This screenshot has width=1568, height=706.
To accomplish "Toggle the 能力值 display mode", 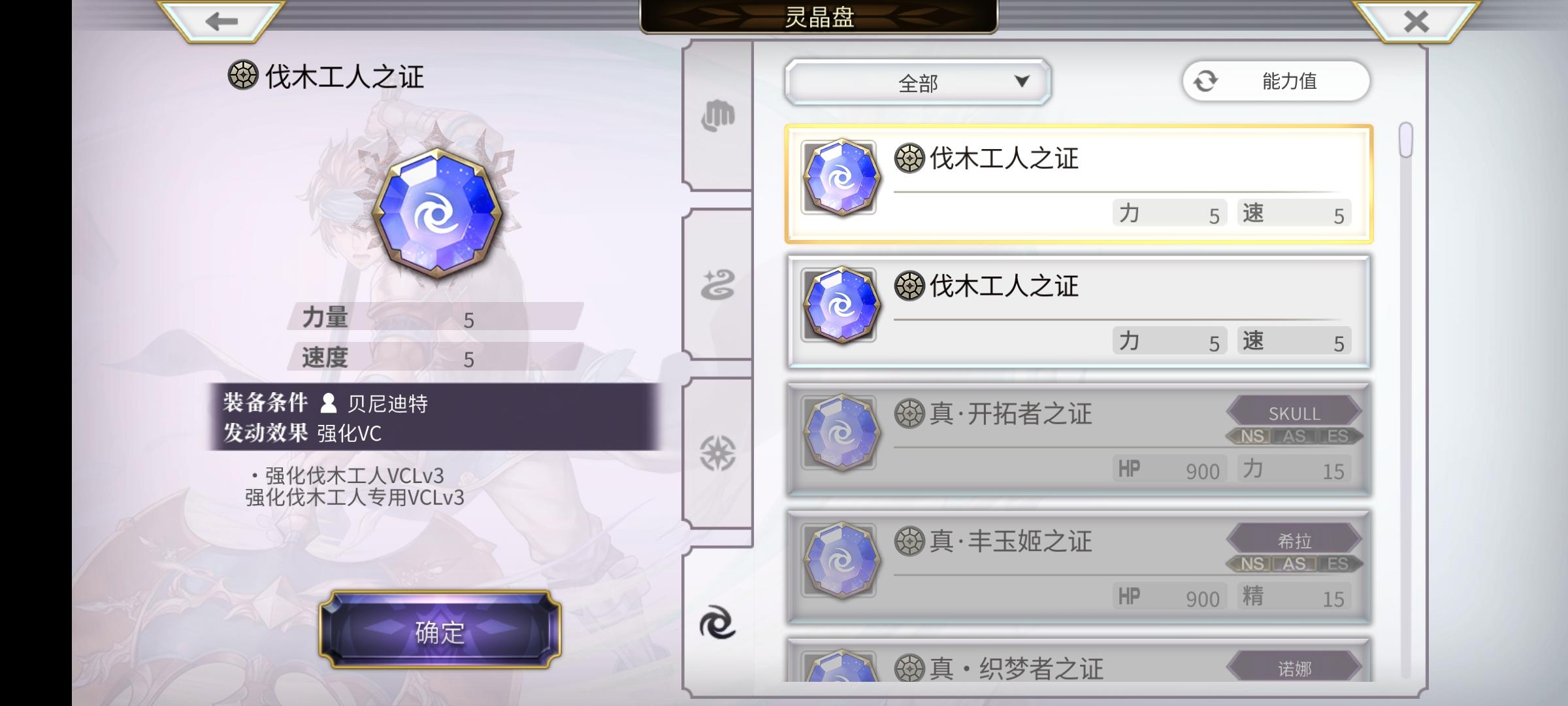I will [x=1275, y=81].
